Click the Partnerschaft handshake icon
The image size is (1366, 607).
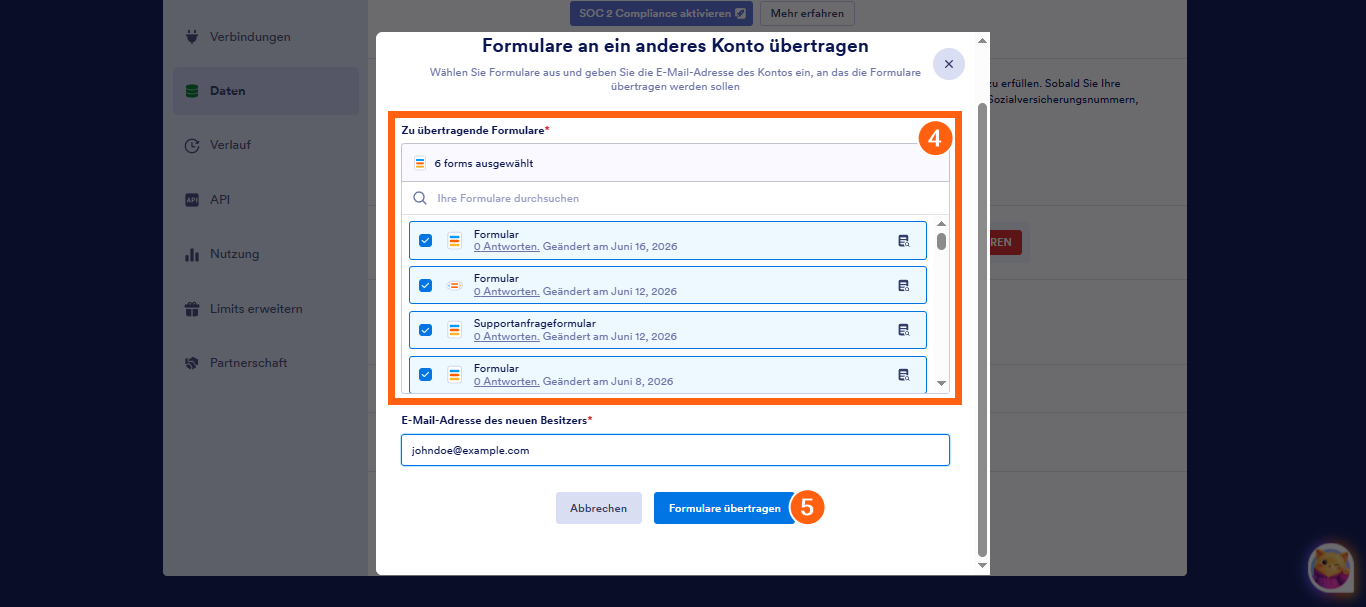tap(192, 363)
